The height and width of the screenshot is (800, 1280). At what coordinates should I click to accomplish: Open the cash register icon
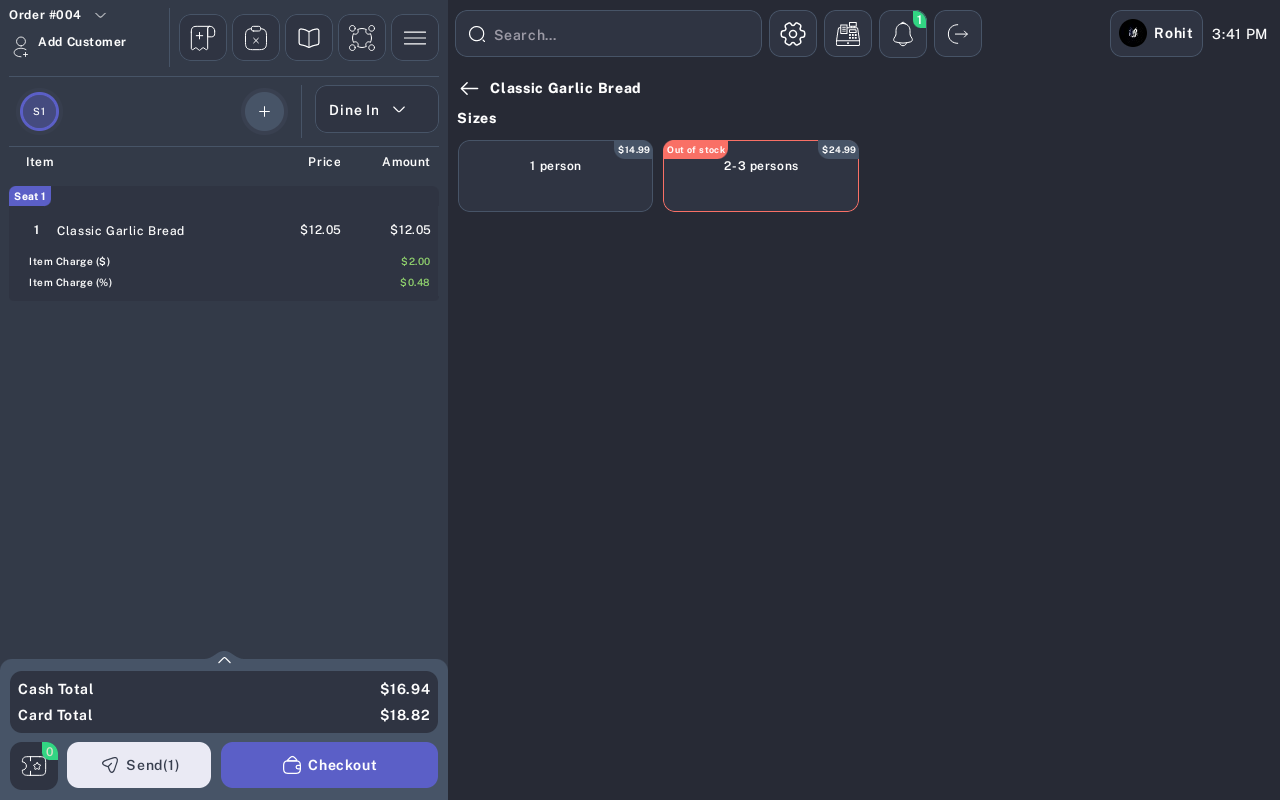tap(848, 34)
